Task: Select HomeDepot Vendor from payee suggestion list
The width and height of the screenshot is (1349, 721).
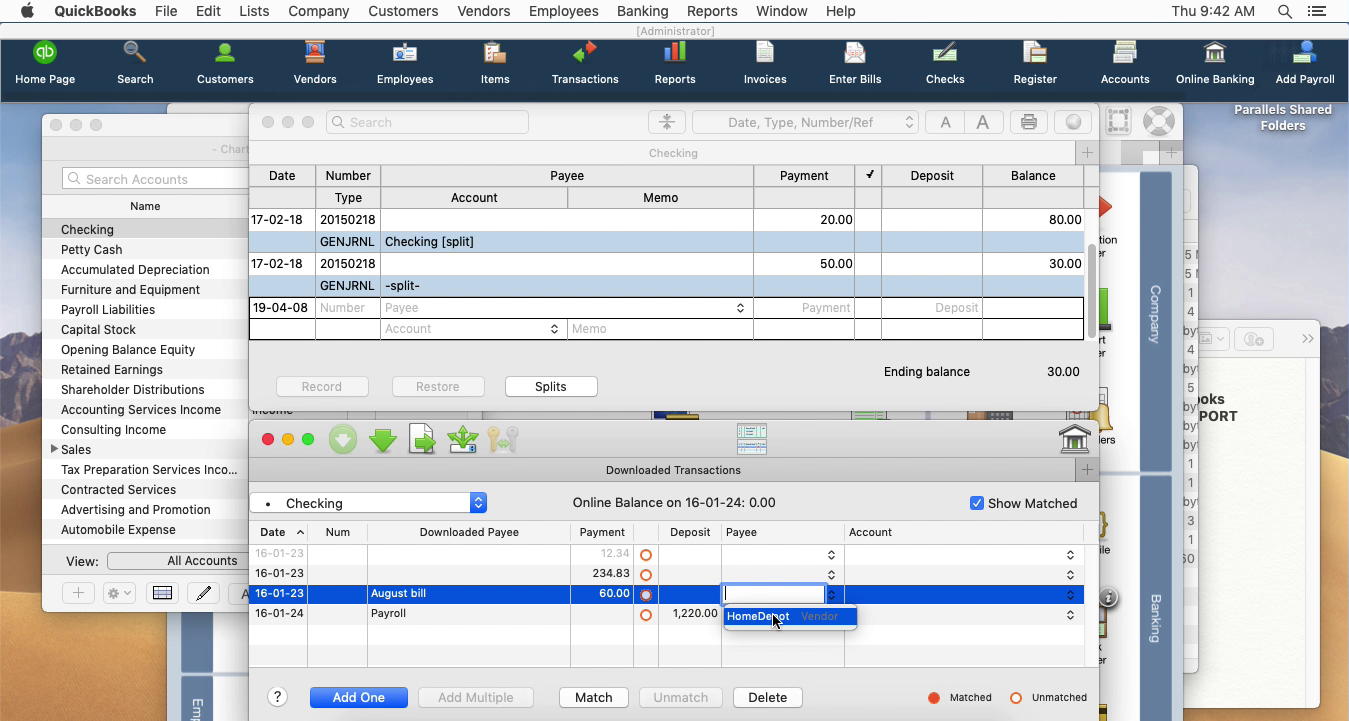Action: coord(790,616)
